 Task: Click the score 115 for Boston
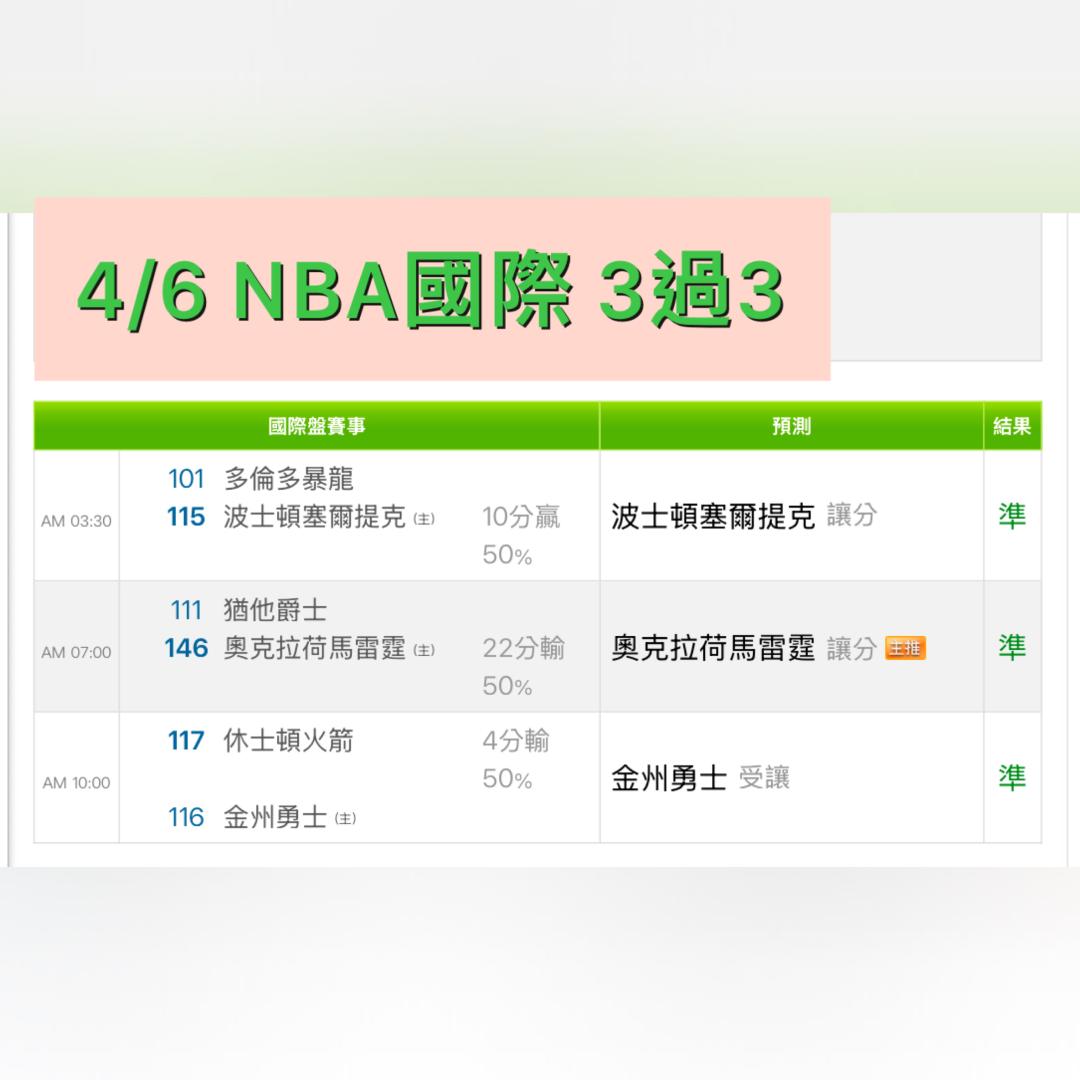click(x=186, y=517)
